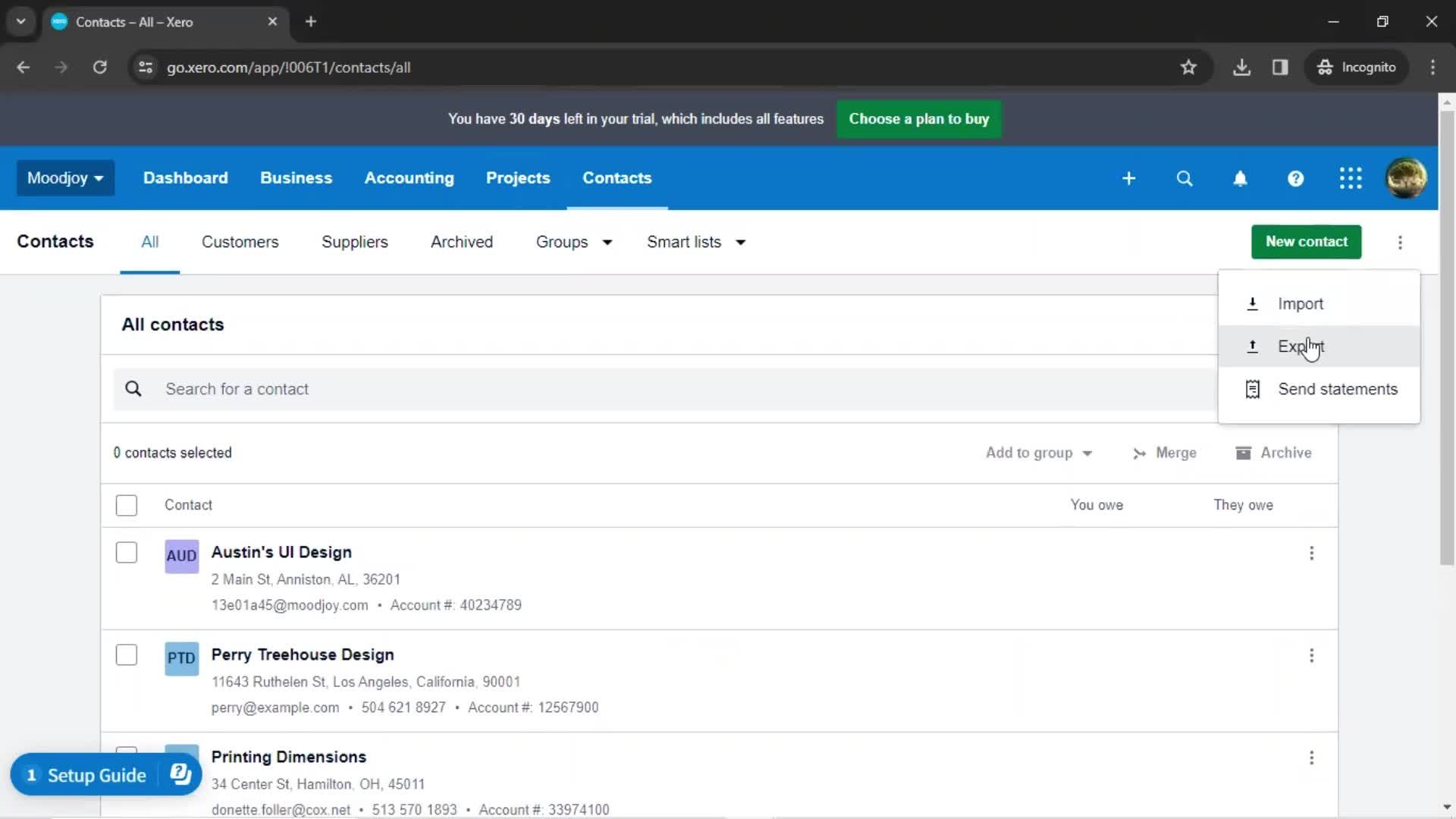Open the Printing Dimensions contact
This screenshot has width=1456, height=819.
[288, 757]
